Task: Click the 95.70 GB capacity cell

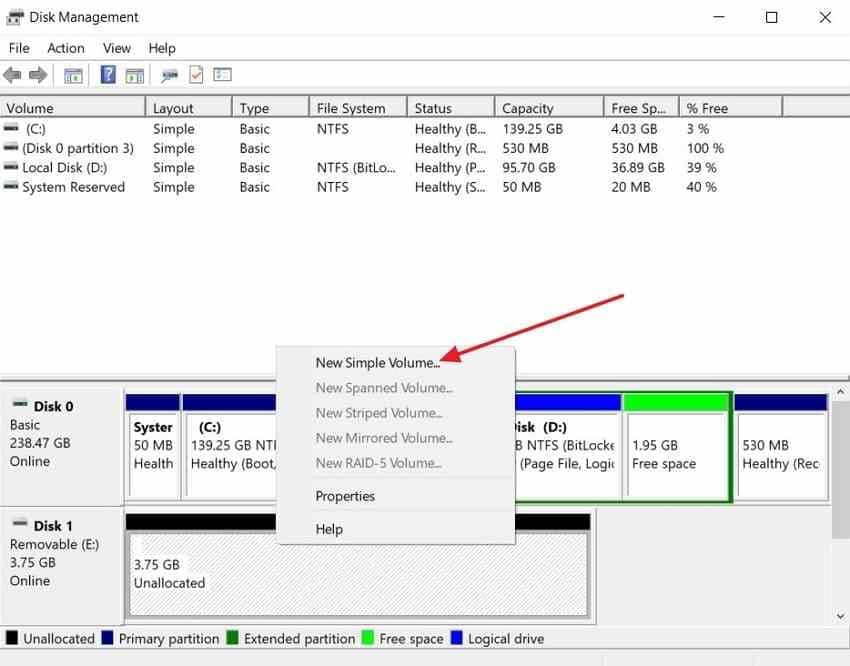Action: pos(529,168)
